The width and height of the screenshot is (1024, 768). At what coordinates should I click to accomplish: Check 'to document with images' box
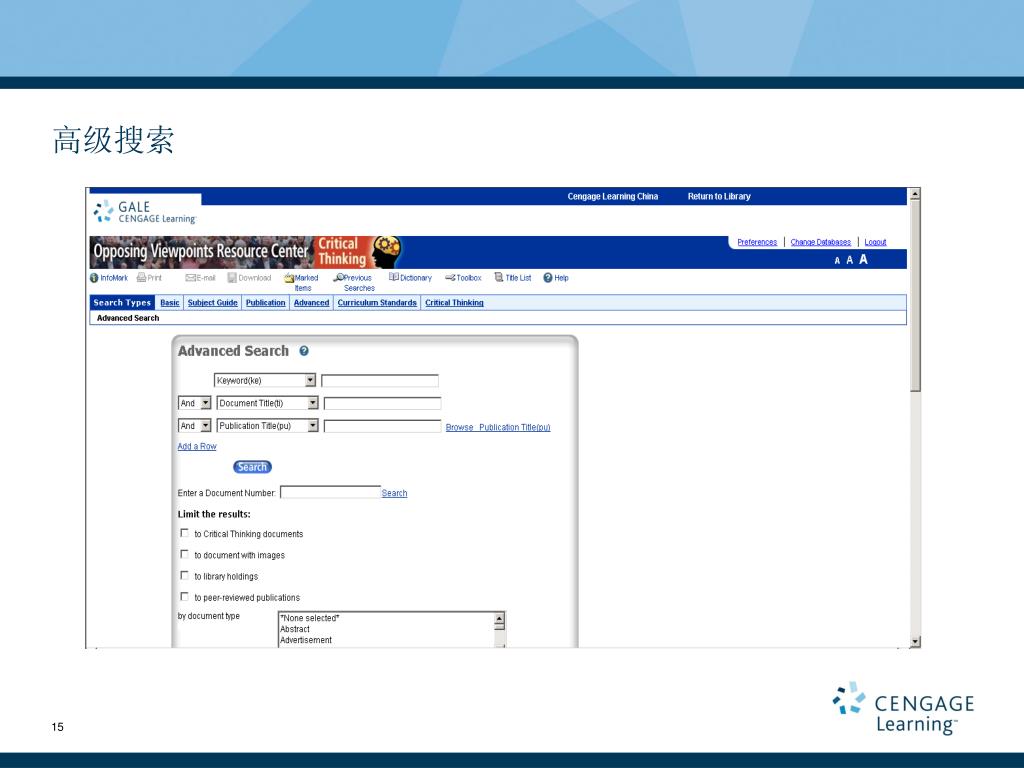pos(184,554)
